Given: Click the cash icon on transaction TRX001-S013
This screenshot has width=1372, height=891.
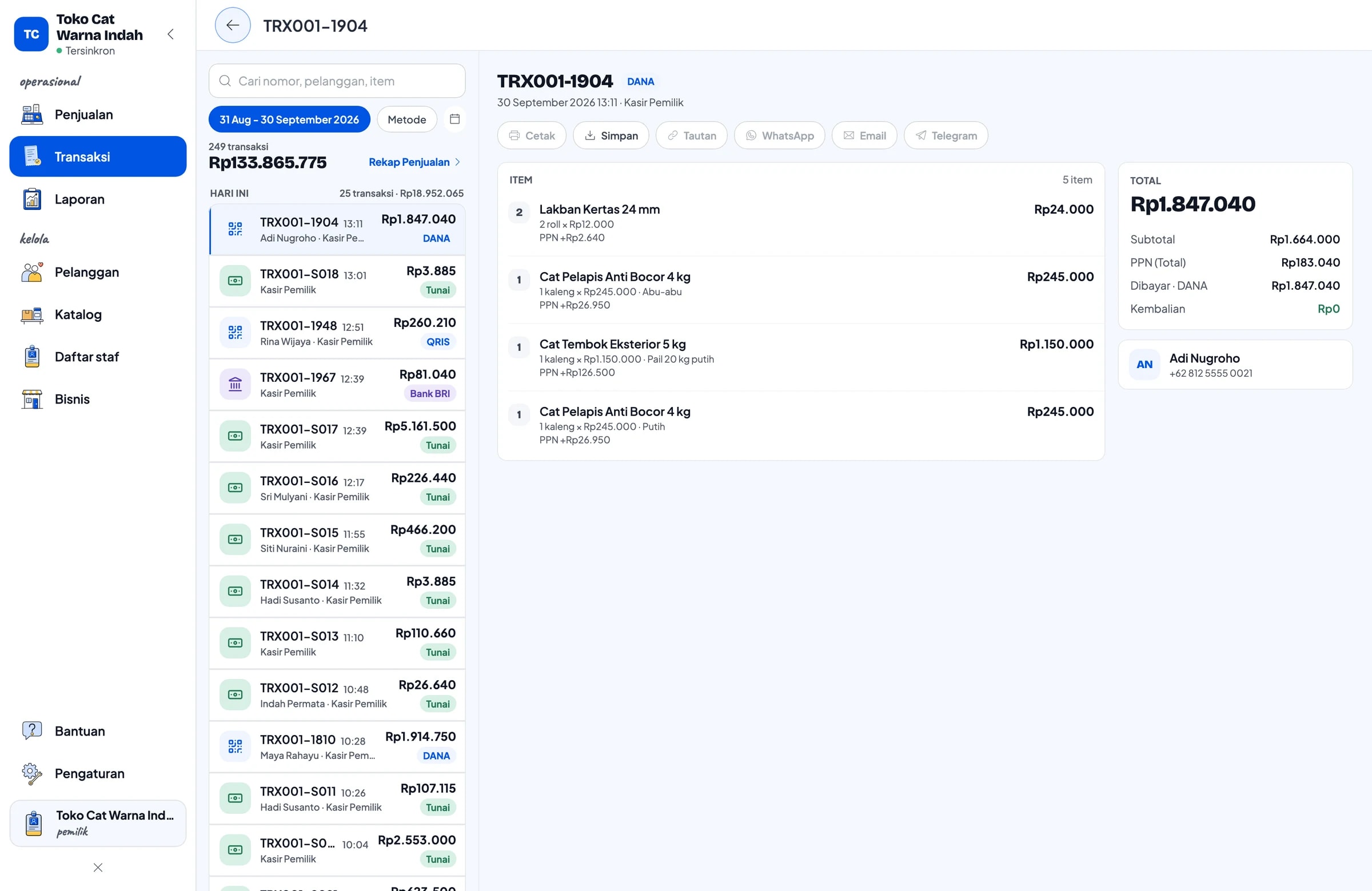Looking at the screenshot, I should [x=235, y=643].
